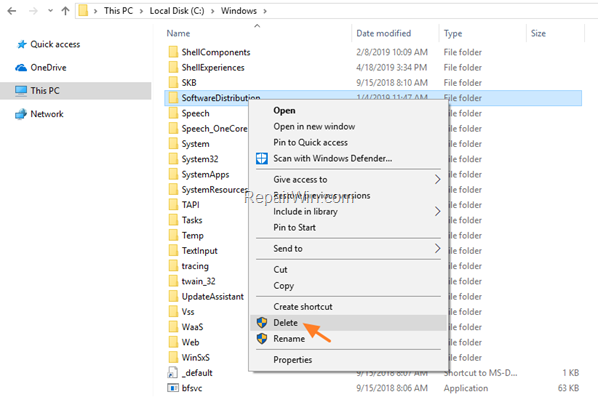Image resolution: width=598 pixels, height=397 pixels.
Task: Select the bfsvc file name
Action: 192,388
